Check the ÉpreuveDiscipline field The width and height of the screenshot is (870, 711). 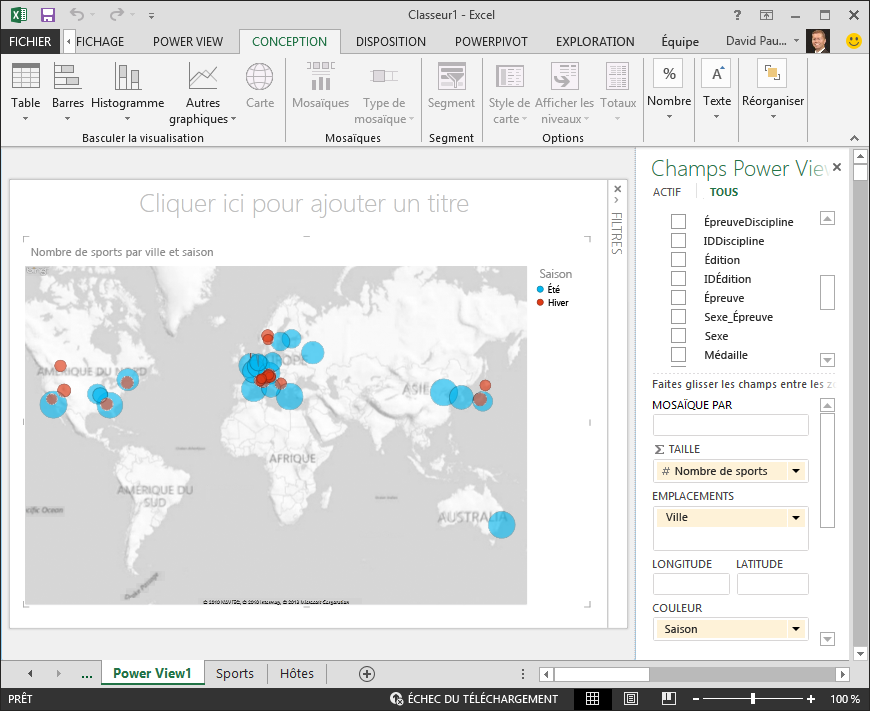point(679,221)
